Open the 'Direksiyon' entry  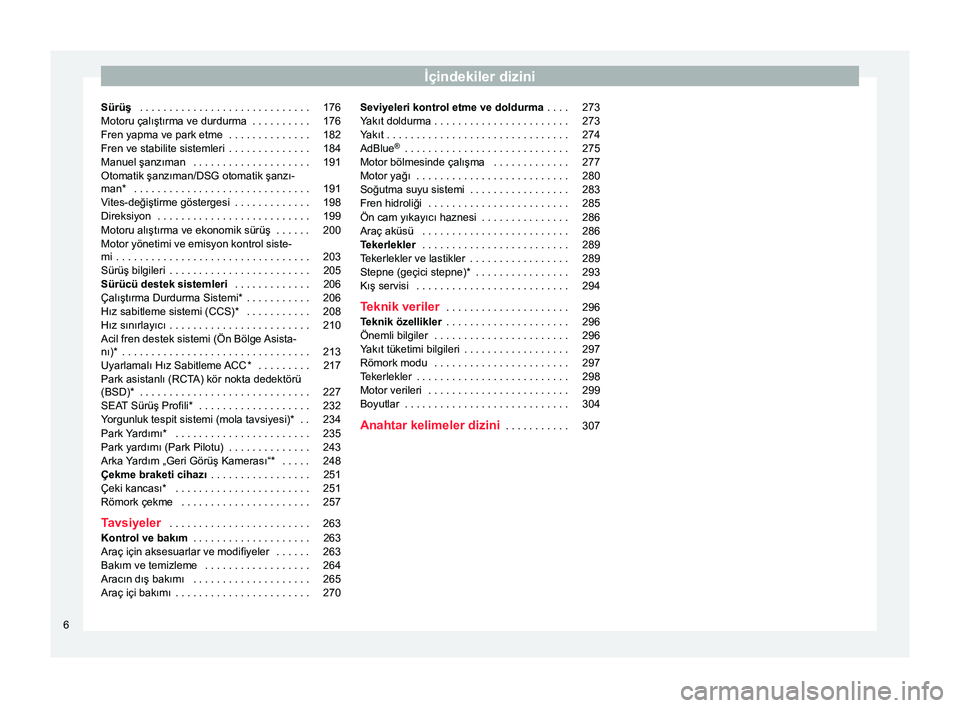[x=220, y=216]
